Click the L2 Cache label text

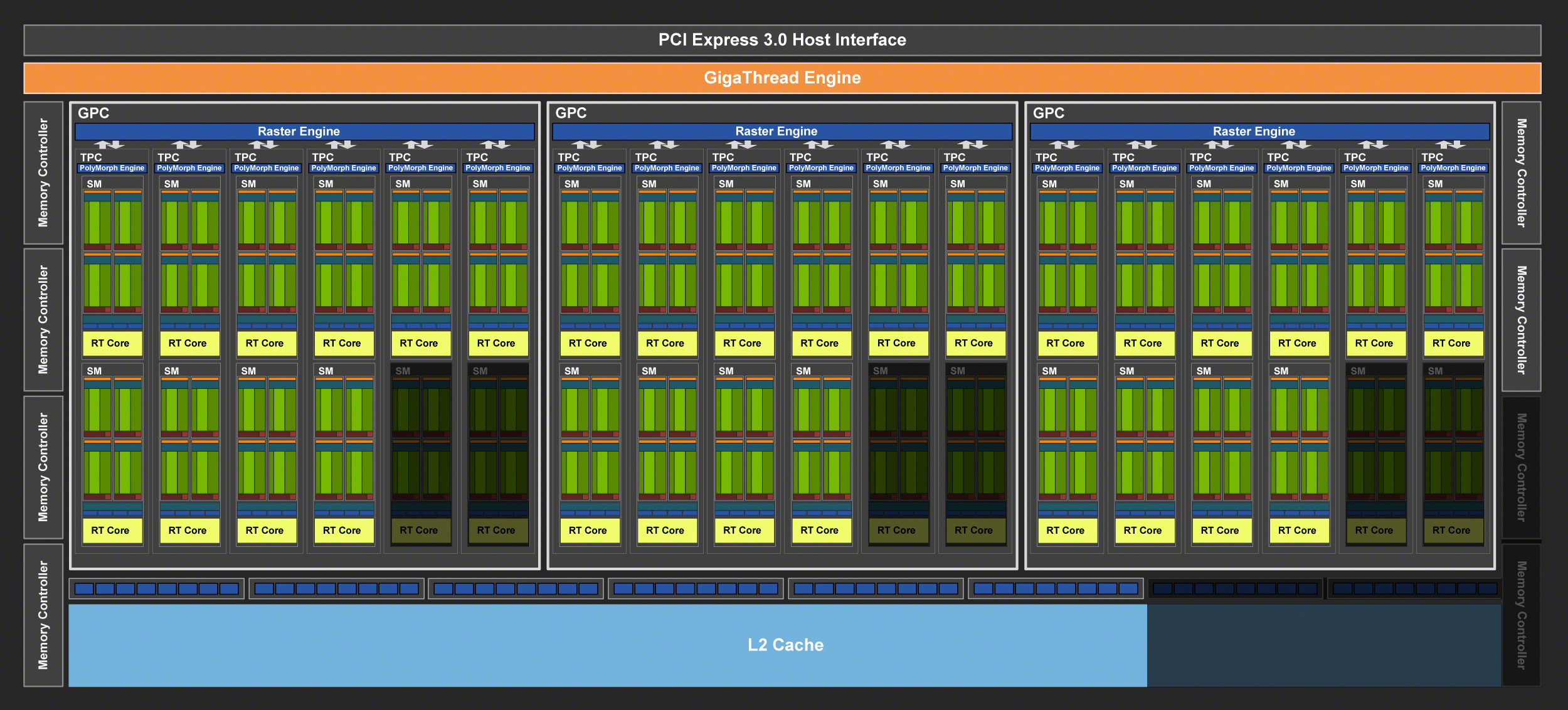pyautogui.click(x=785, y=645)
